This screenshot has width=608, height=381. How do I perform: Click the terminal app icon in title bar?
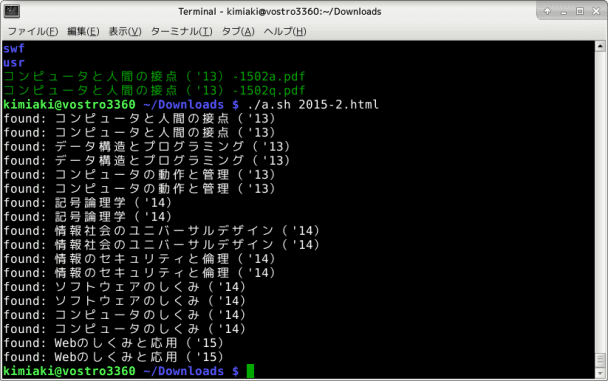pyautogui.click(x=12, y=11)
